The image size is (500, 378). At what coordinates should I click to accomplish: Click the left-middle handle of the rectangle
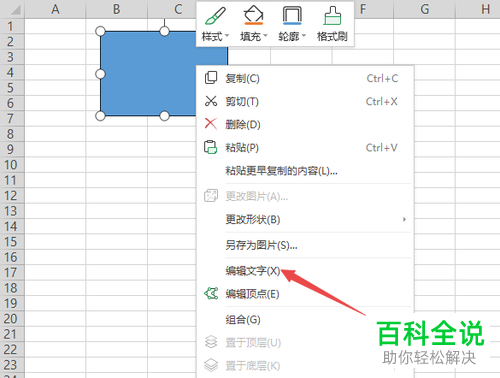click(x=100, y=74)
